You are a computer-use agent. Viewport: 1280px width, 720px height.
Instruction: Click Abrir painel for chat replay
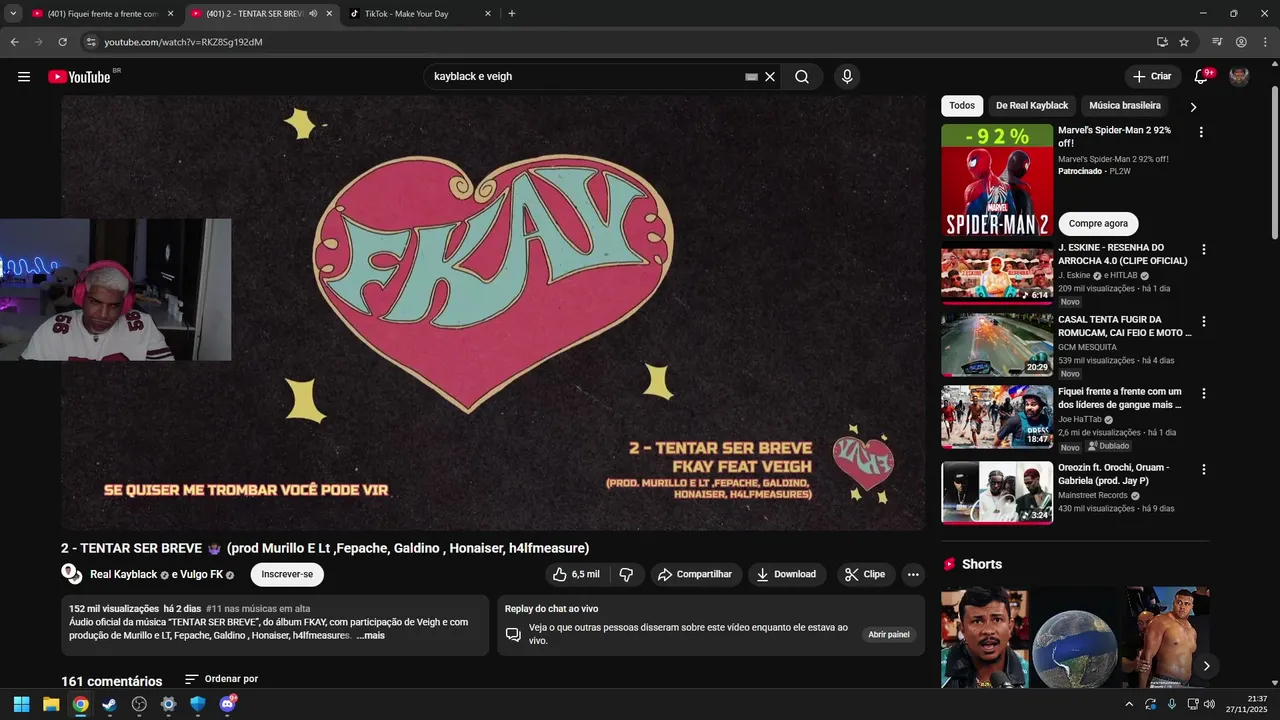point(889,634)
